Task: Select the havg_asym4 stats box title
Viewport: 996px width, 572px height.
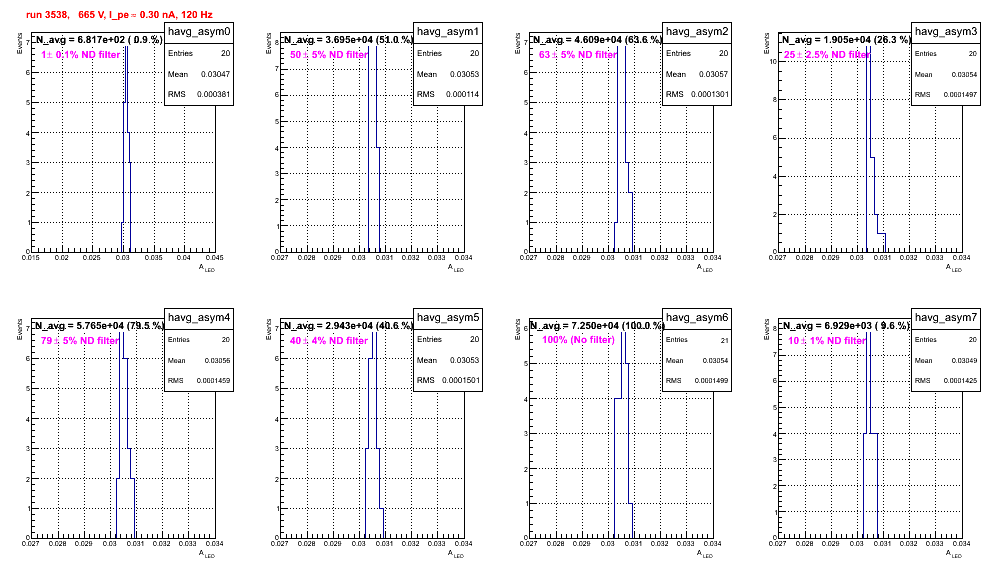Action: click(x=199, y=318)
